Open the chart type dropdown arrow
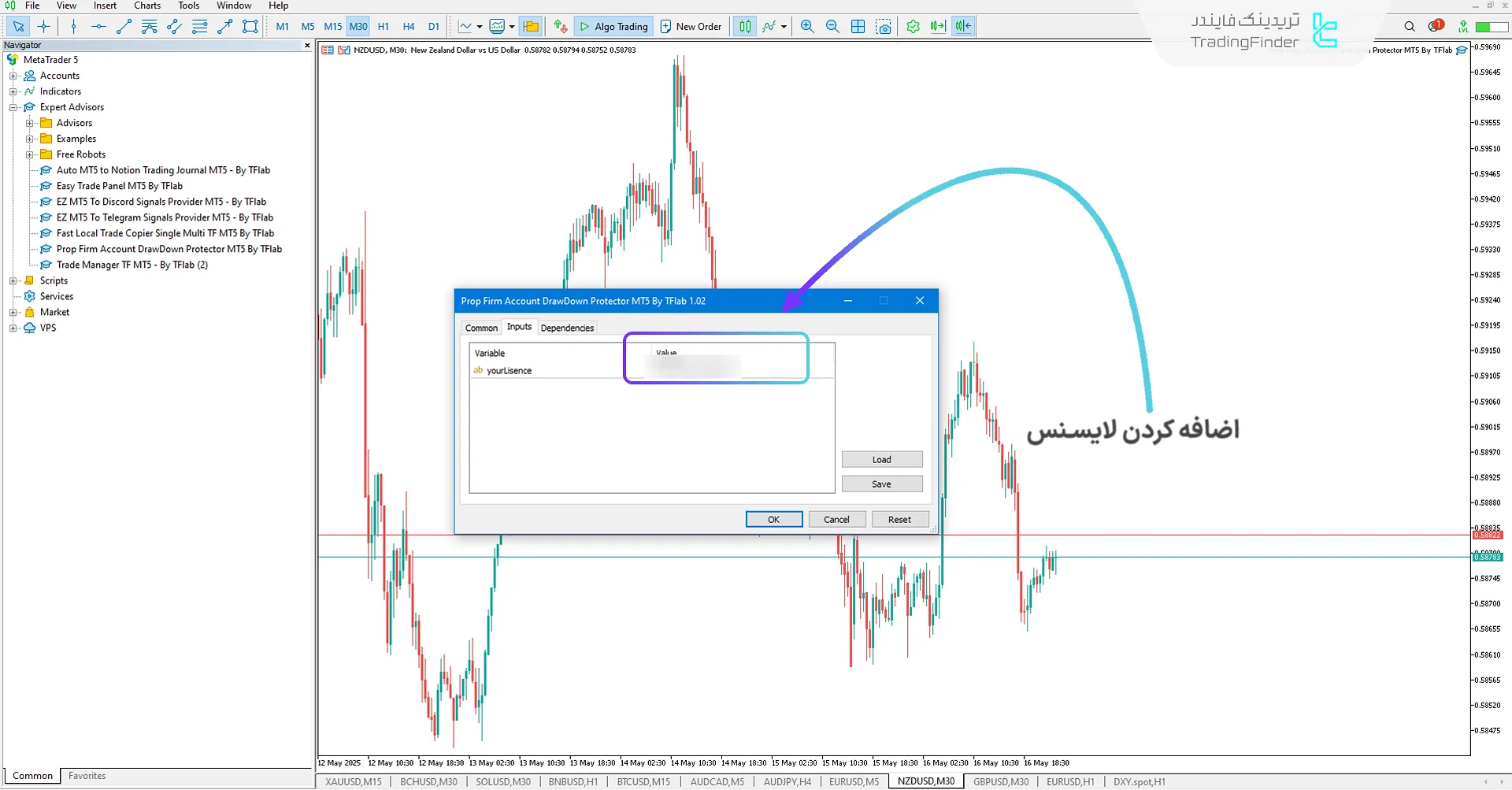 pos(479,26)
